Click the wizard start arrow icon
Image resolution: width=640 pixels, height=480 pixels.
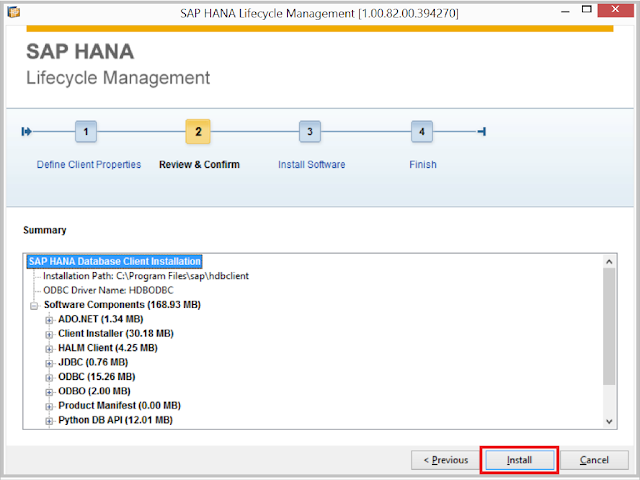(27, 131)
